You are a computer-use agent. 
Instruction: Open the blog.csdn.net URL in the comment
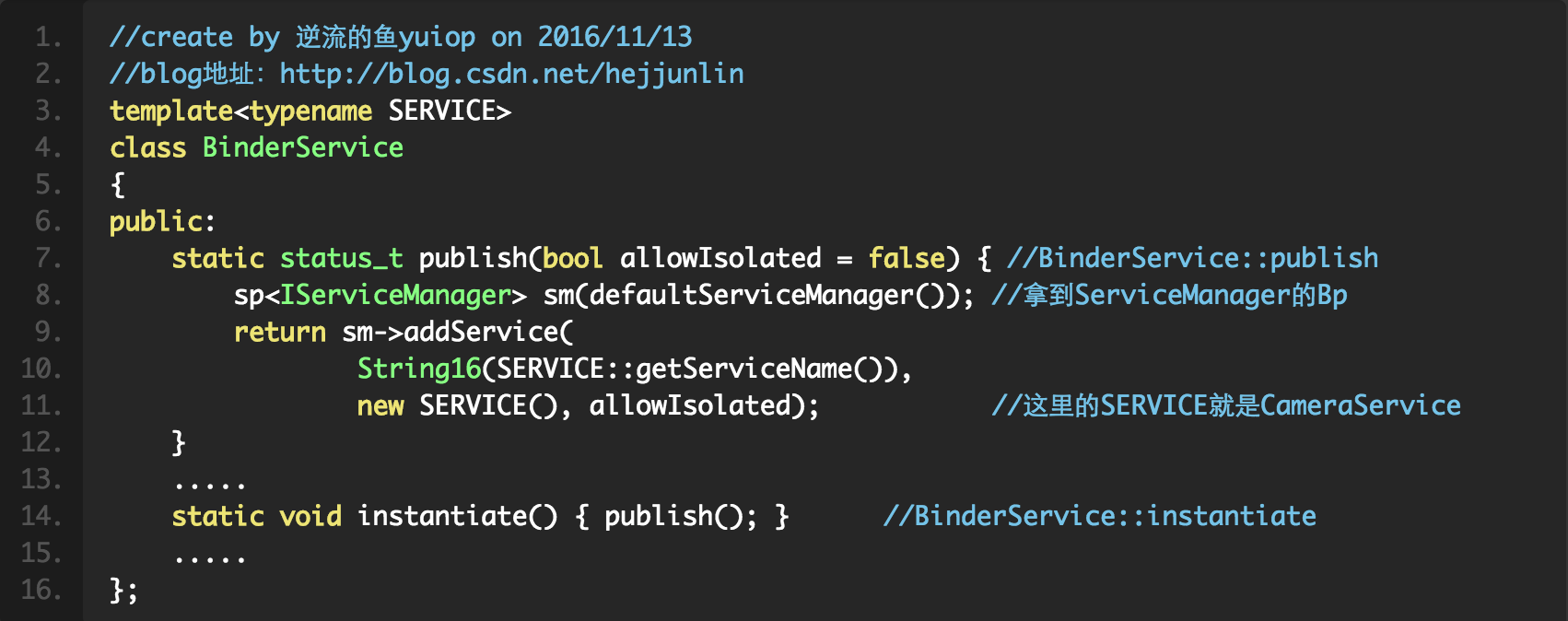511,74
